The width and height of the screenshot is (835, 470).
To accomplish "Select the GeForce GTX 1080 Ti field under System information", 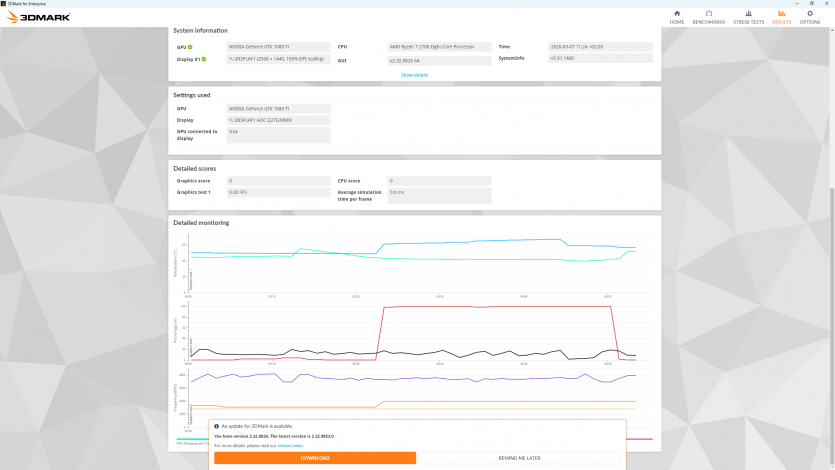I will pos(278,47).
